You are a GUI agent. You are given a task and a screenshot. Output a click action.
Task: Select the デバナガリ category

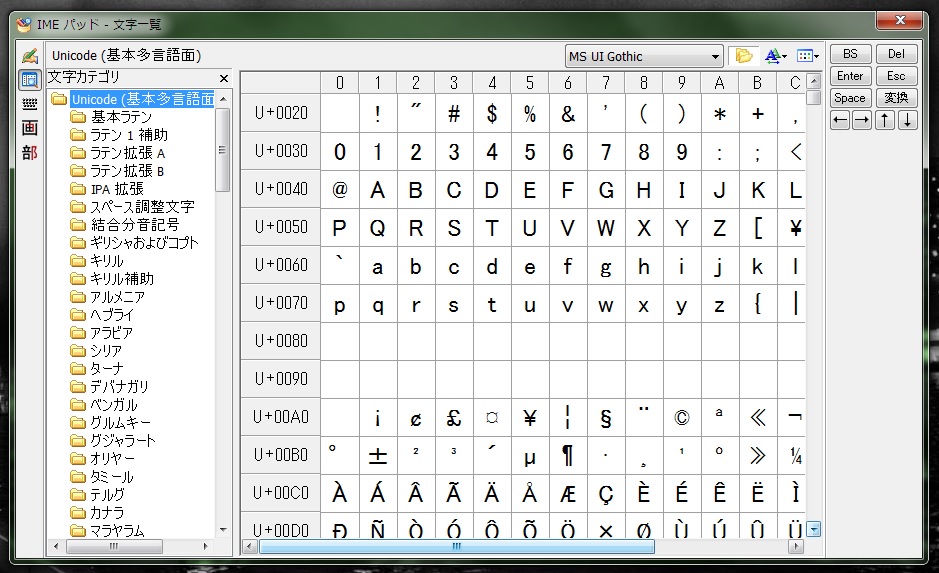[119, 386]
